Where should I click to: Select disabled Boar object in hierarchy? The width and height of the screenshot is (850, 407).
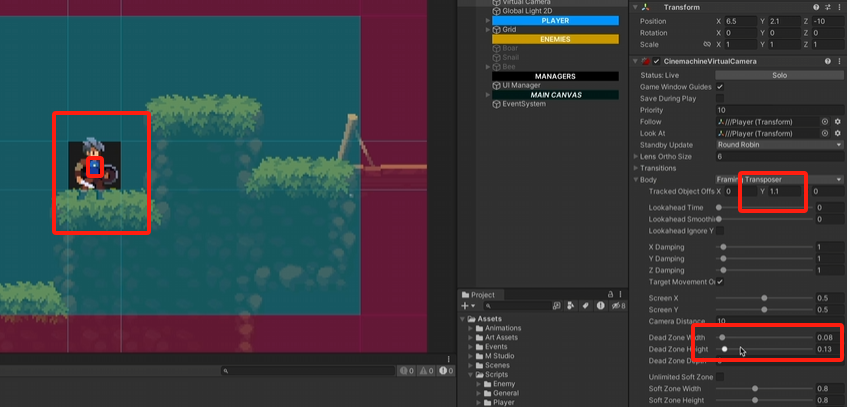505,48
